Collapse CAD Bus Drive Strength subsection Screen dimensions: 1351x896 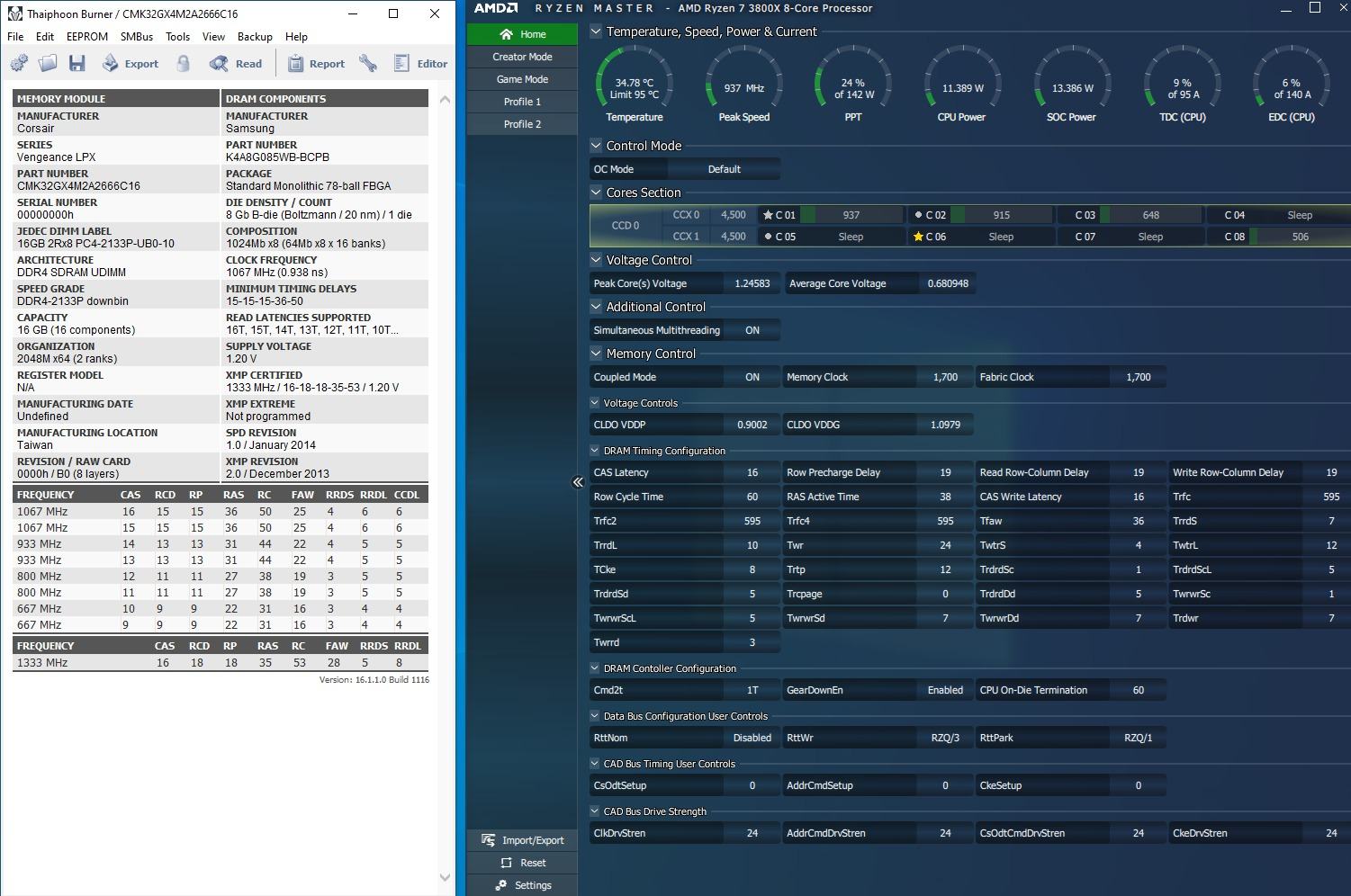pos(595,811)
